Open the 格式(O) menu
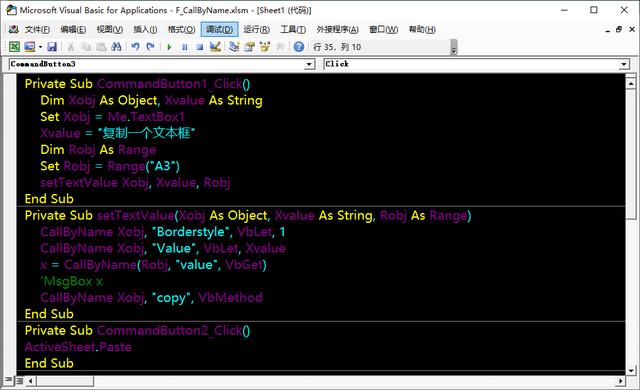The width and height of the screenshot is (640, 390). [181, 29]
